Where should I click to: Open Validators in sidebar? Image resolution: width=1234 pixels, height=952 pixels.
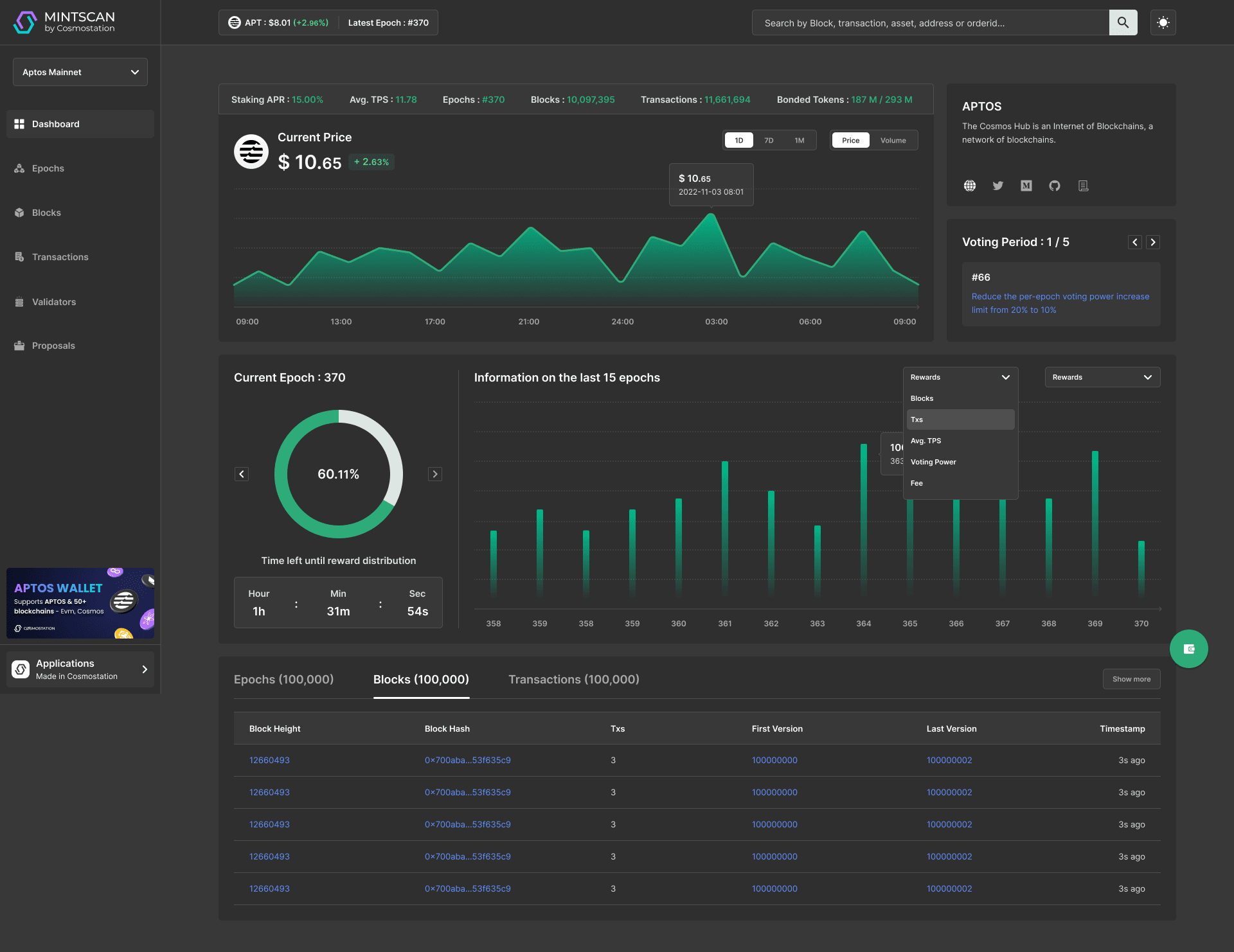tap(80, 302)
